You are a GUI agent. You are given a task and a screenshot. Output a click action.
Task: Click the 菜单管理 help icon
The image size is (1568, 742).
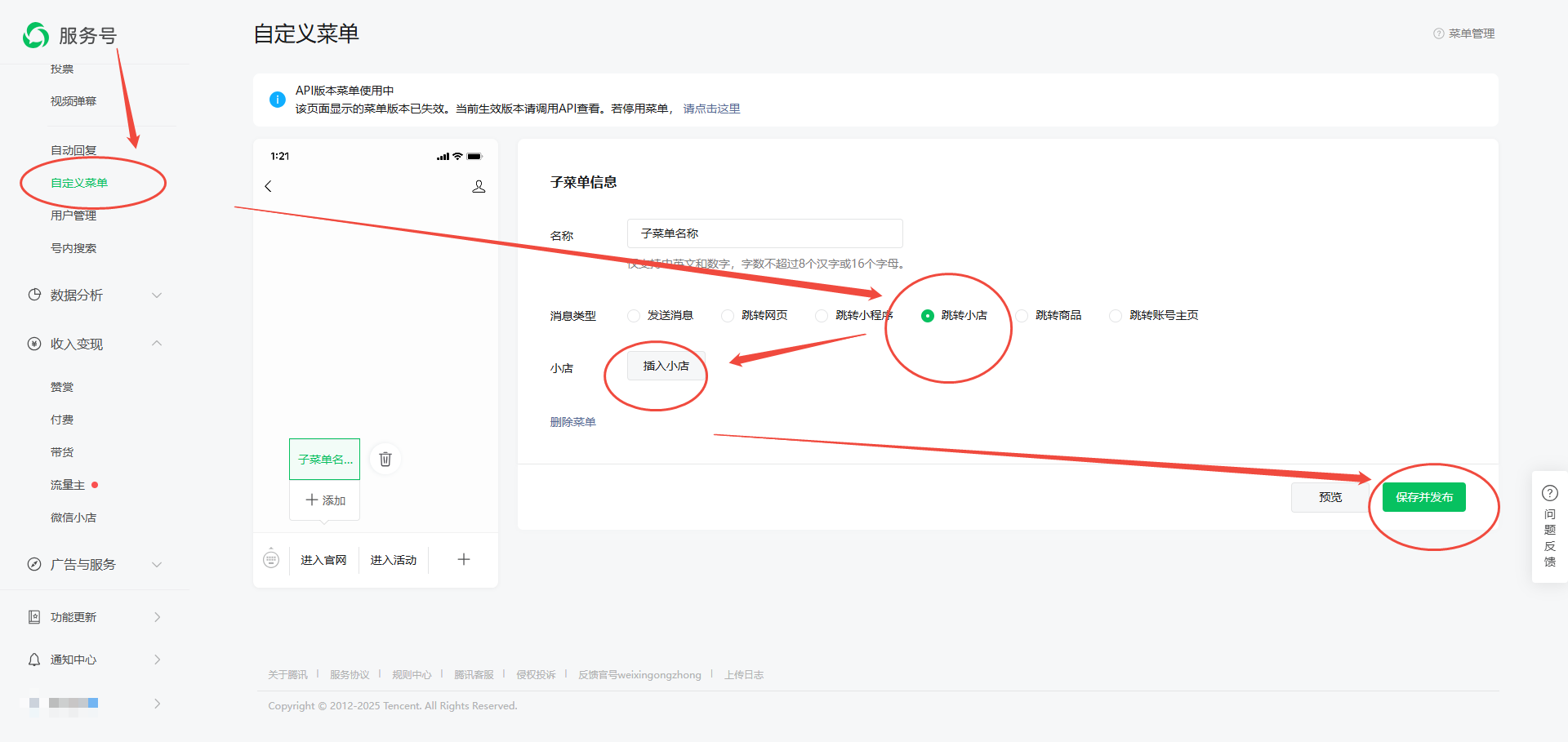[x=1438, y=33]
